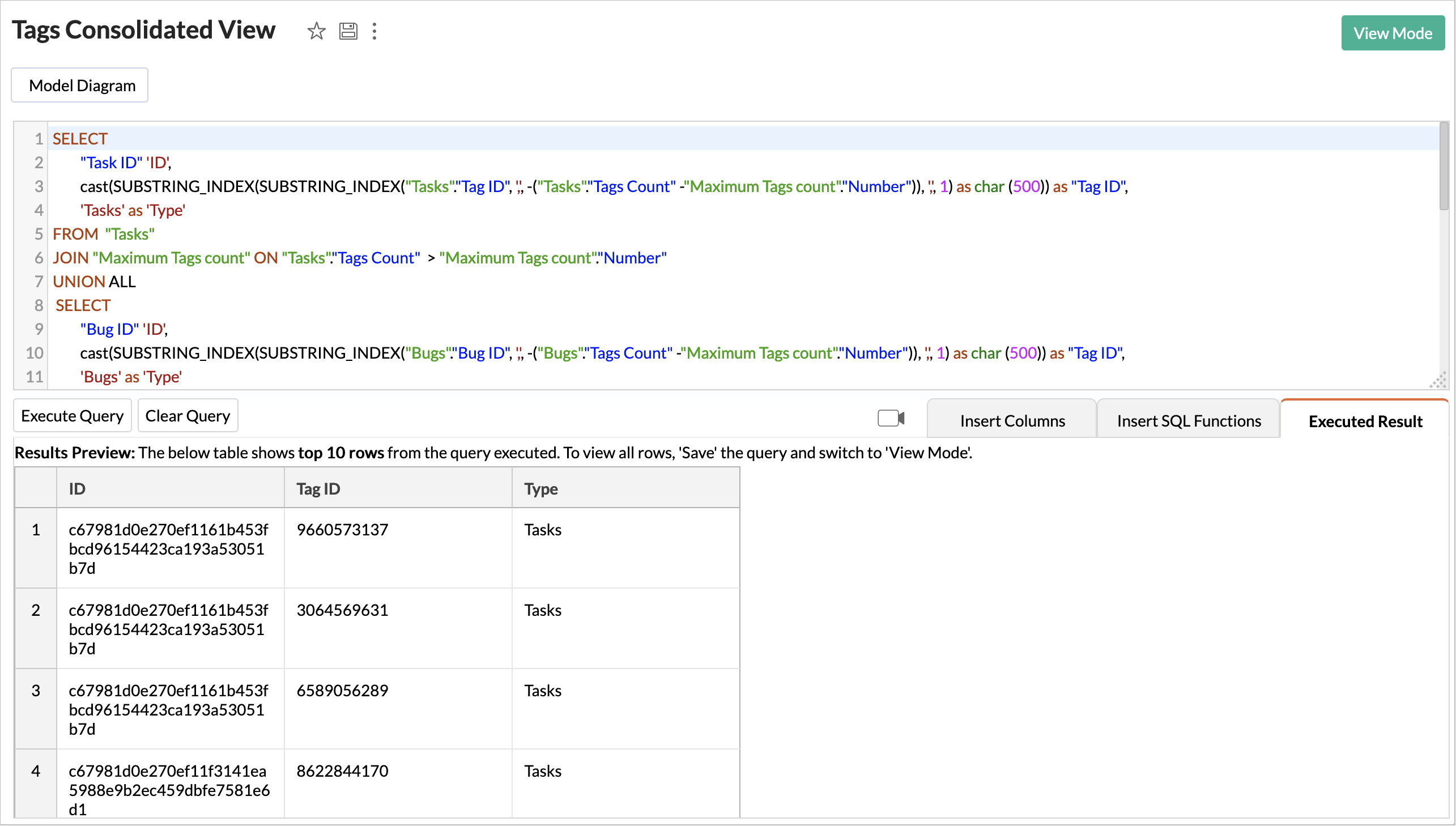Open the Insert SQL Functions tab
The height and width of the screenshot is (826, 1456).
pos(1188,421)
